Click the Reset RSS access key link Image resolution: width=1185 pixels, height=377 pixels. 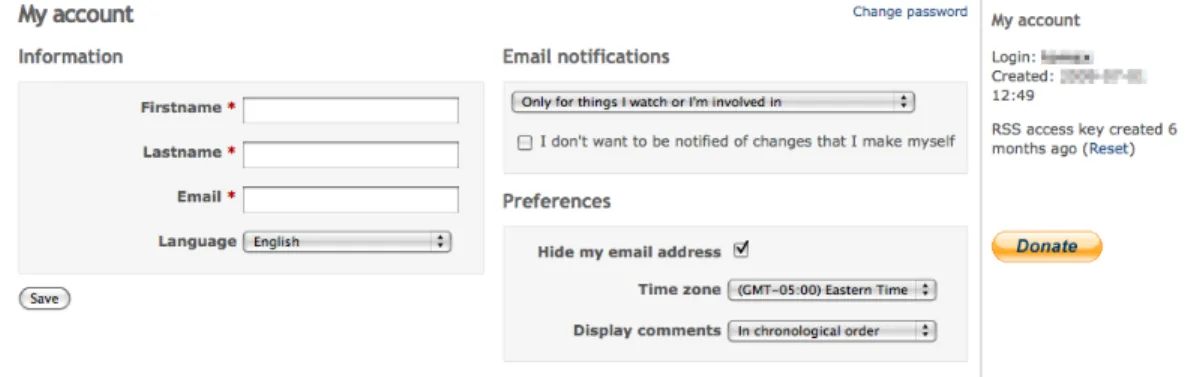click(1110, 149)
